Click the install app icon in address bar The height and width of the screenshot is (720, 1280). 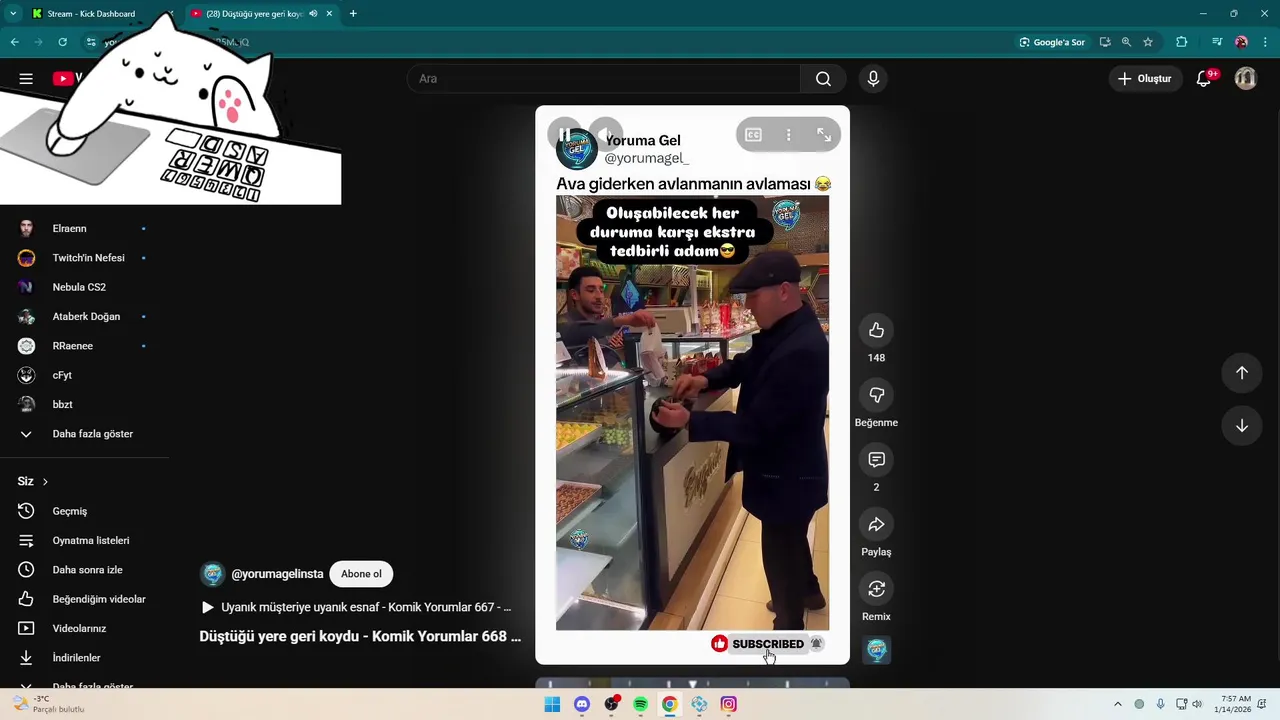point(1105,42)
